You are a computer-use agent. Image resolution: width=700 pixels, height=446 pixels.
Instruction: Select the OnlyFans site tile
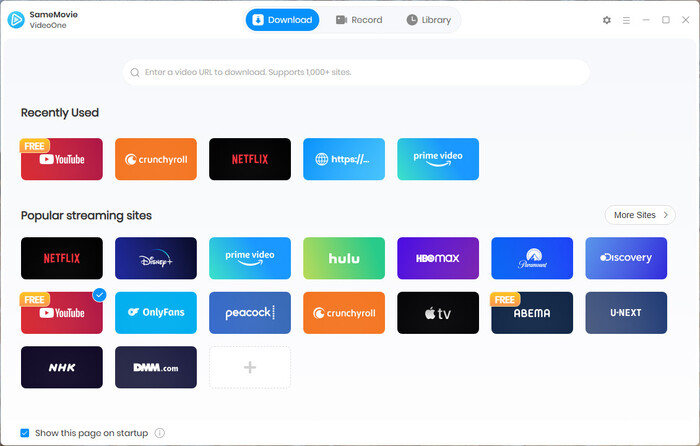[156, 313]
